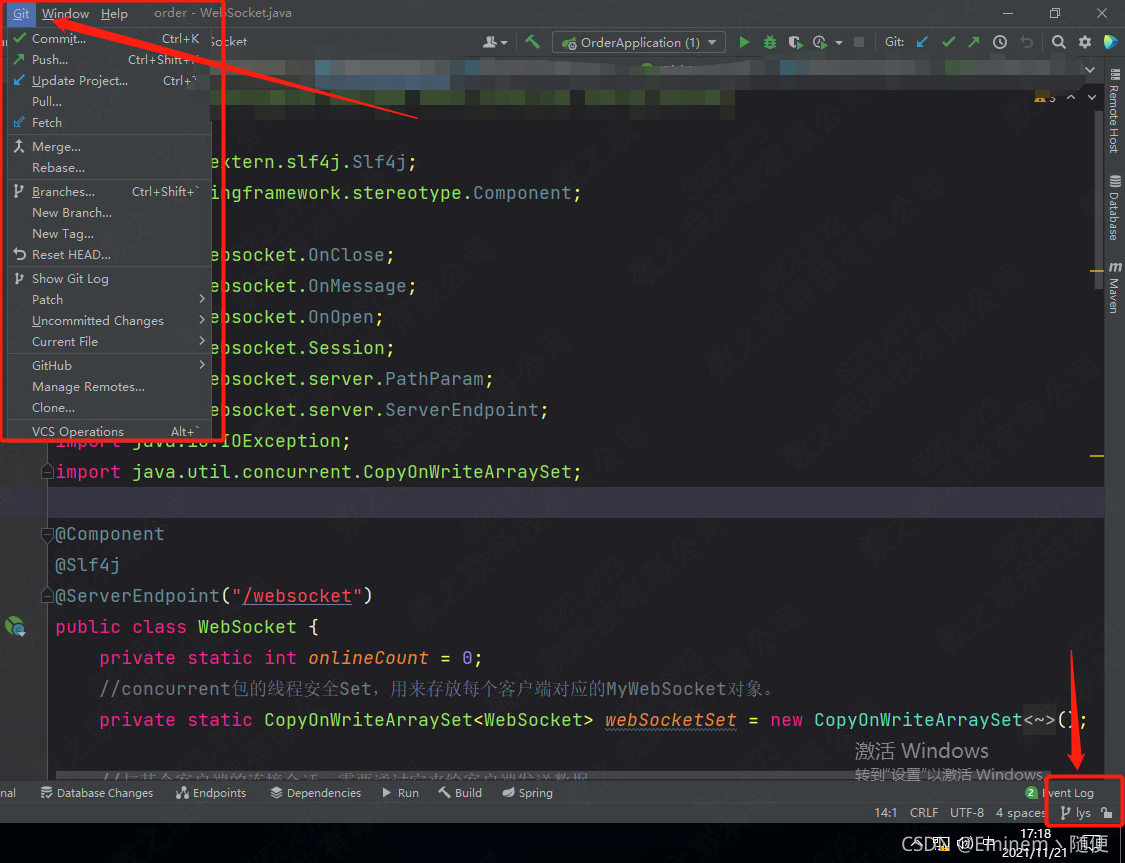Choose Clone... from Git menu

(109, 407)
